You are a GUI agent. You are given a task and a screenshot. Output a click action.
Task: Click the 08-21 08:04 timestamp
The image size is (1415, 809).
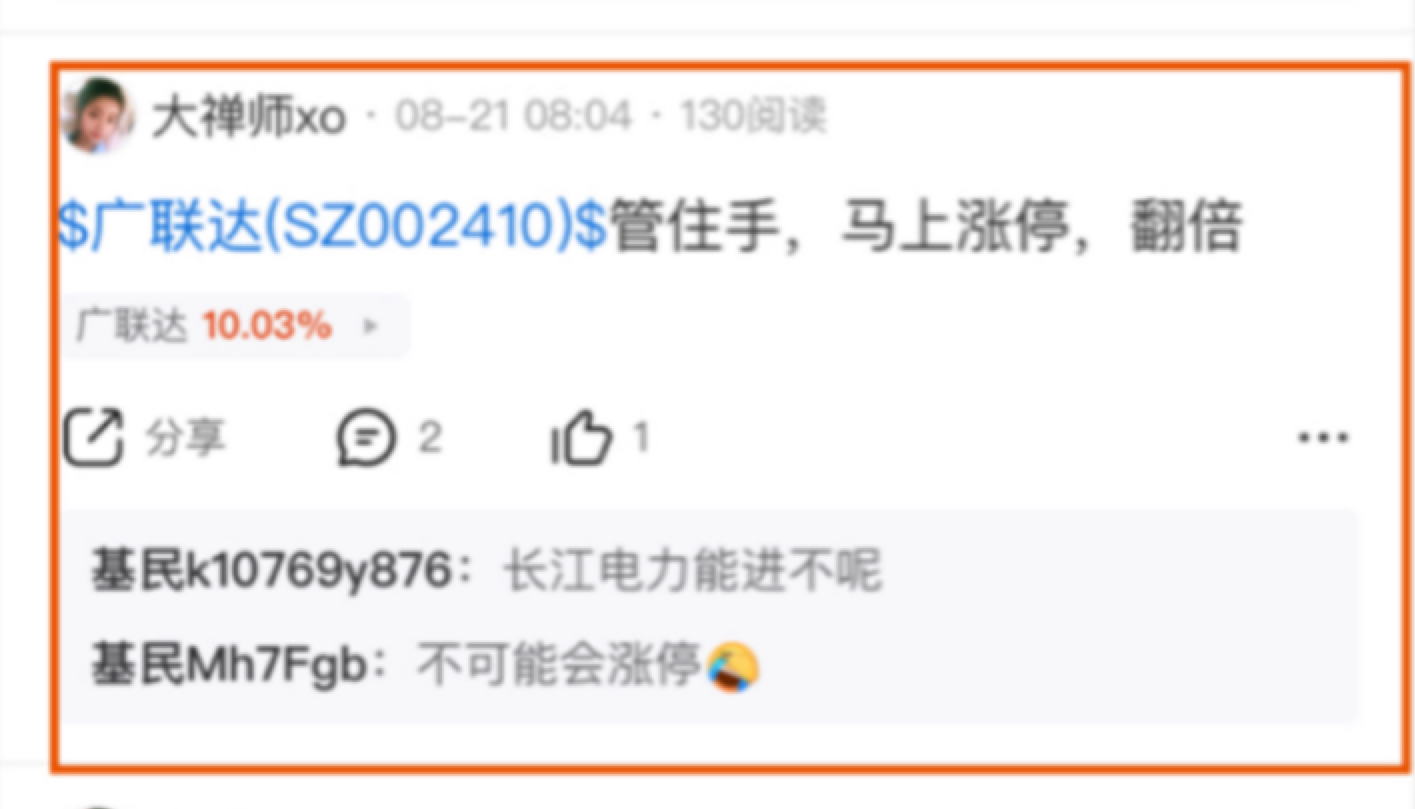click(513, 118)
